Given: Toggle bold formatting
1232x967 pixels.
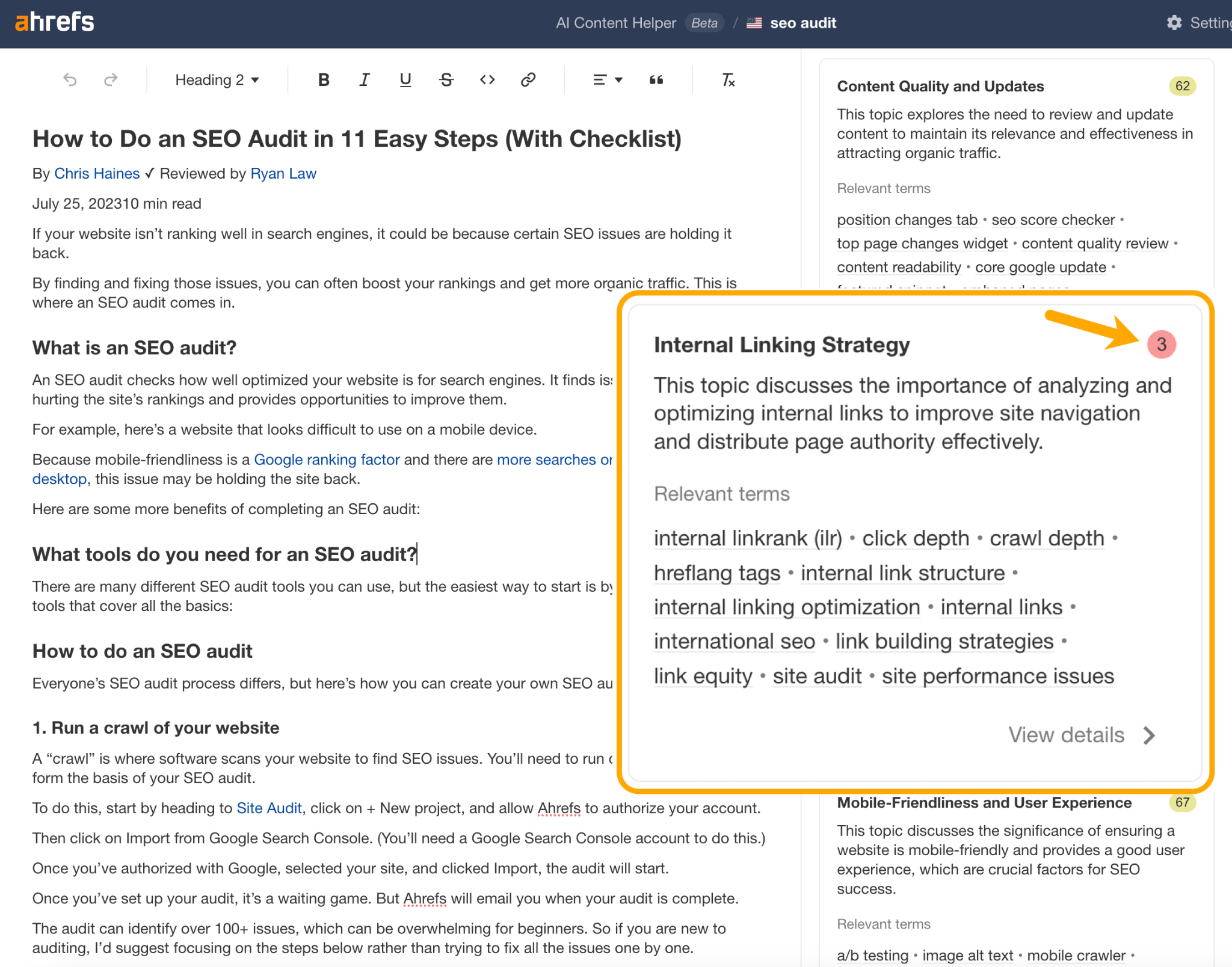Looking at the screenshot, I should [323, 79].
